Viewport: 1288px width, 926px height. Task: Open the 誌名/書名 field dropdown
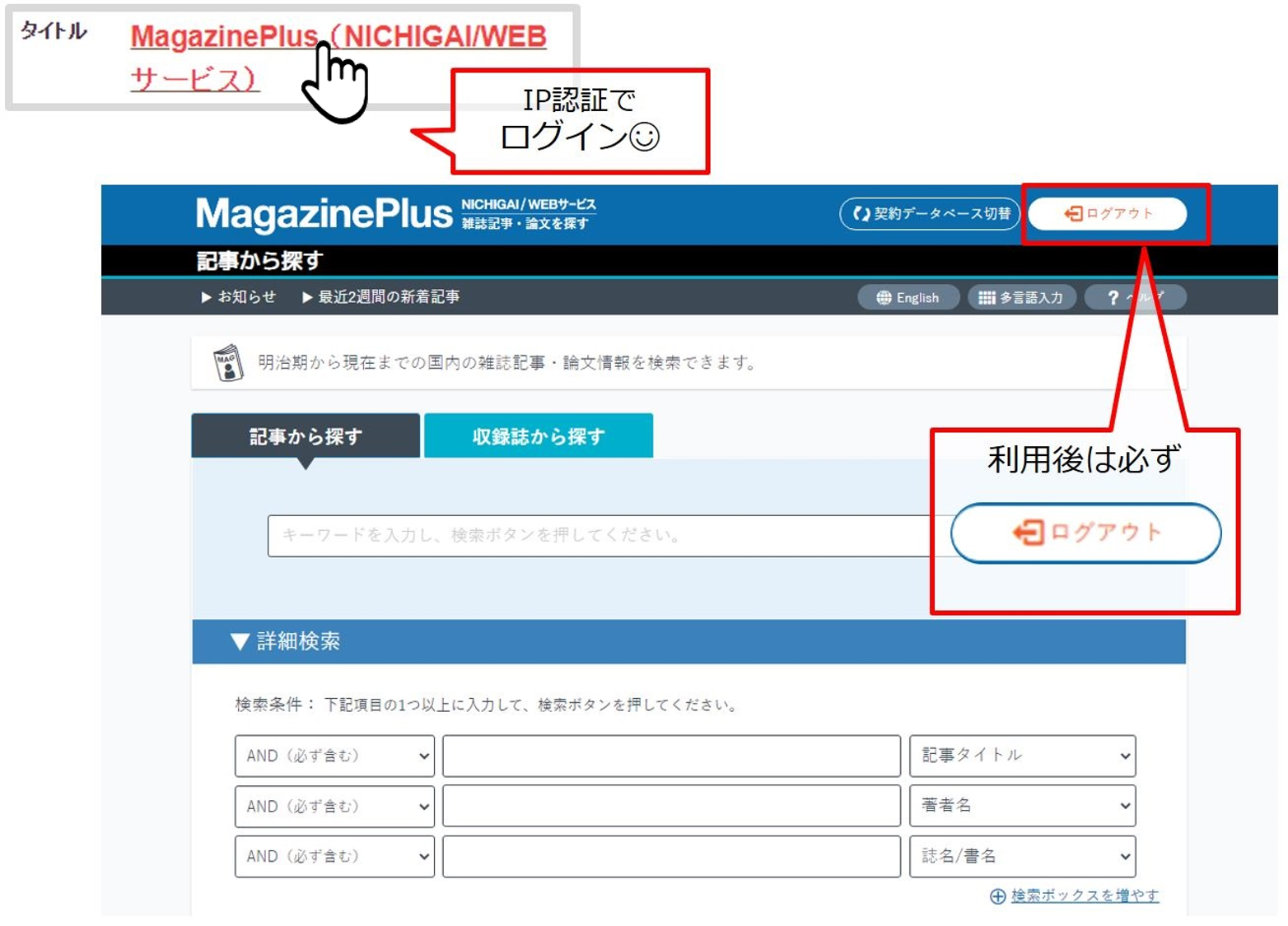point(1022,857)
